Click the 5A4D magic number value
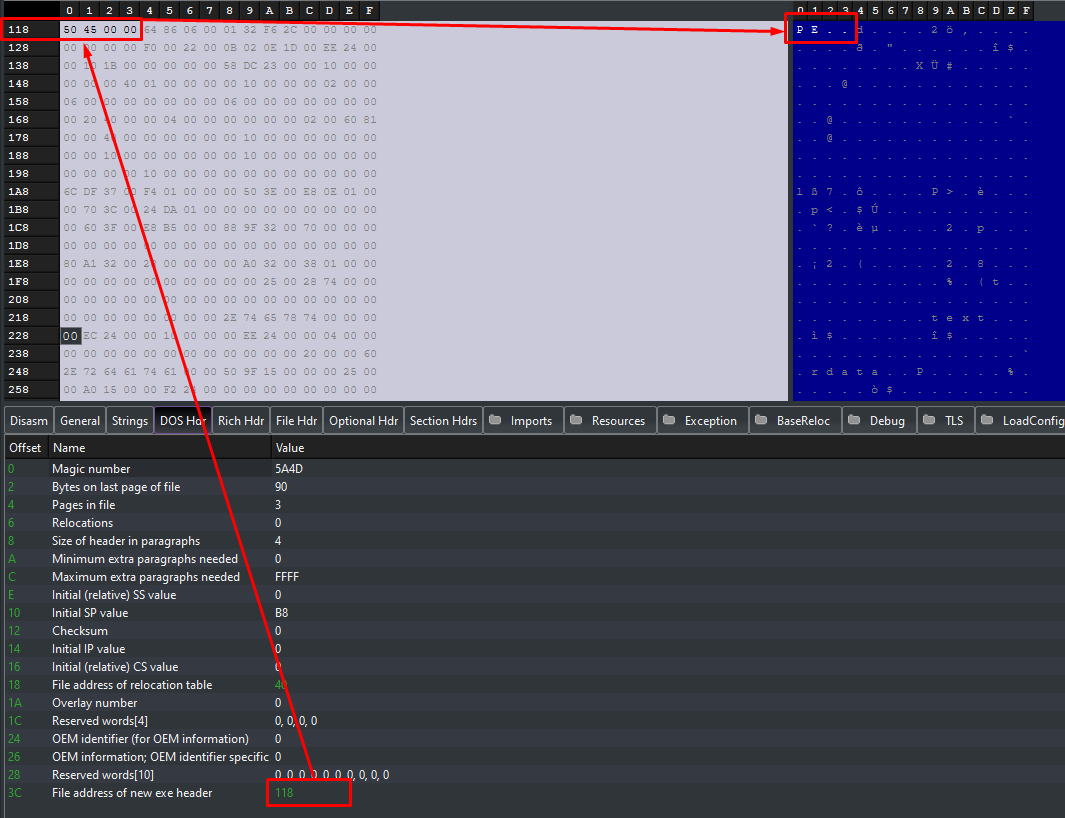 [x=289, y=469]
